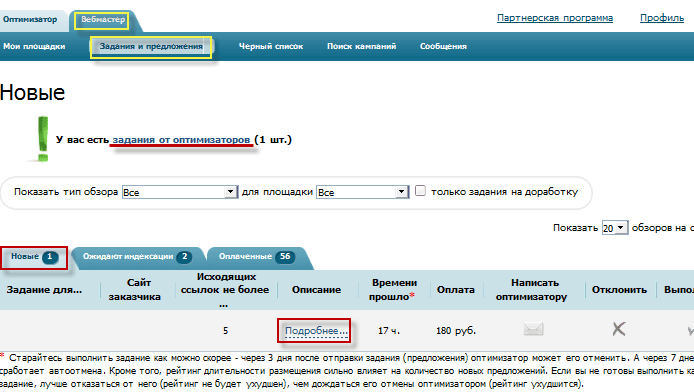Click the checkmark icon to complete the task
The image size is (694, 392).
690,330
